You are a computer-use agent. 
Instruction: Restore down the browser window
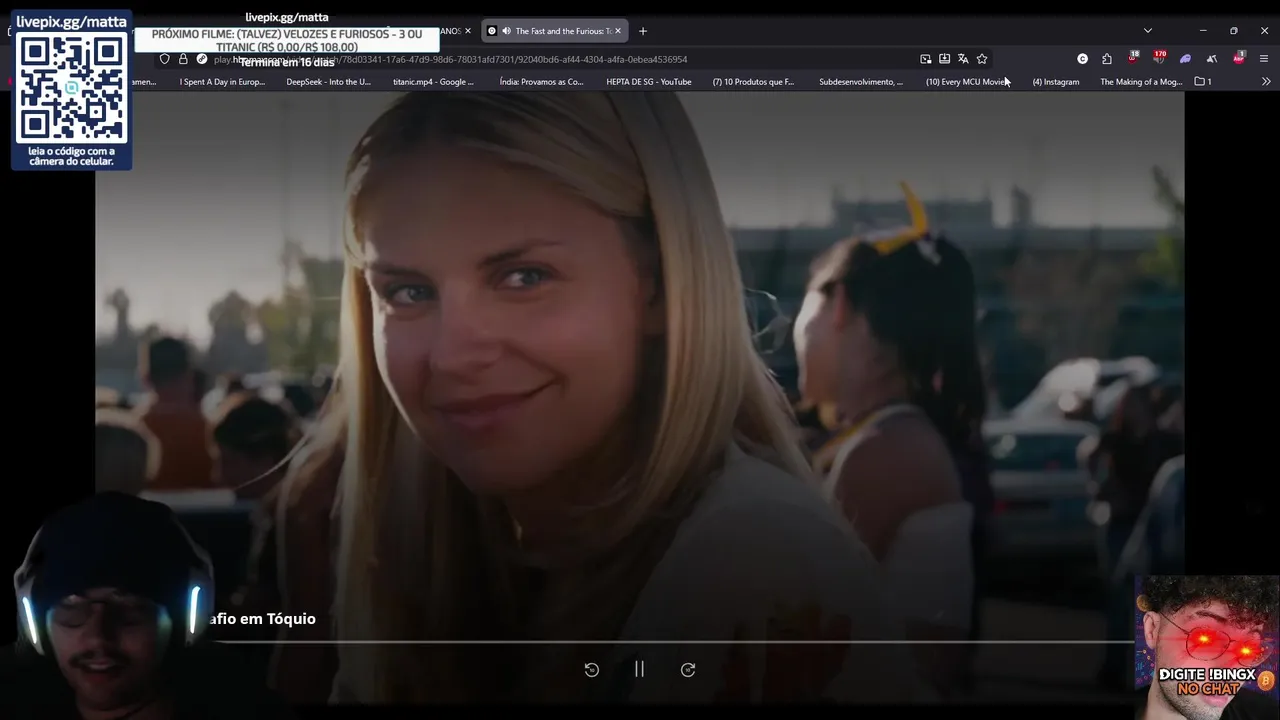[x=1234, y=31]
